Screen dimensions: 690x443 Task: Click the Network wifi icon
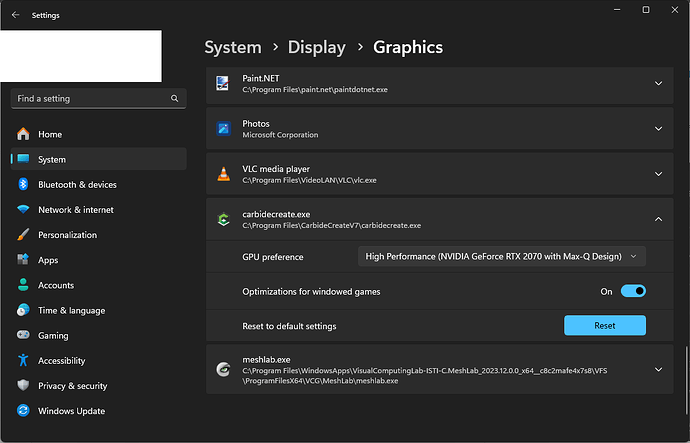click(x=23, y=209)
